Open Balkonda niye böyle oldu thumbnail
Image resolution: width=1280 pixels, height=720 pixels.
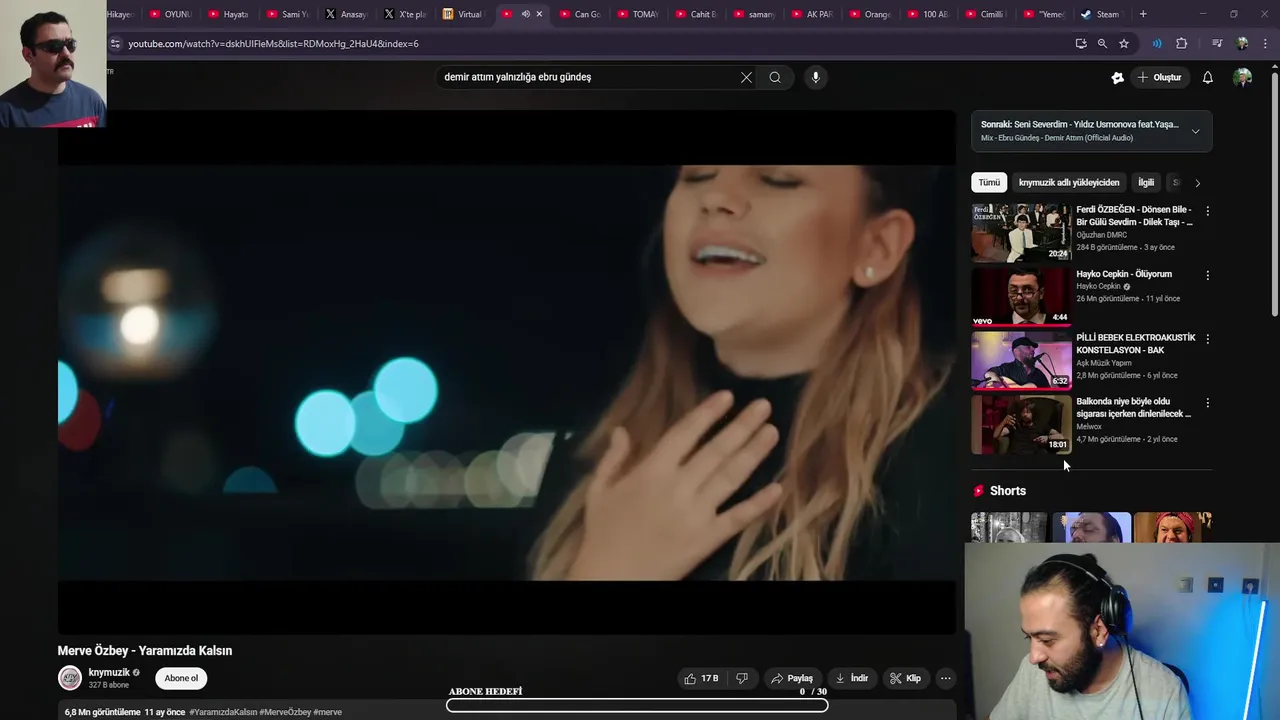(1021, 425)
